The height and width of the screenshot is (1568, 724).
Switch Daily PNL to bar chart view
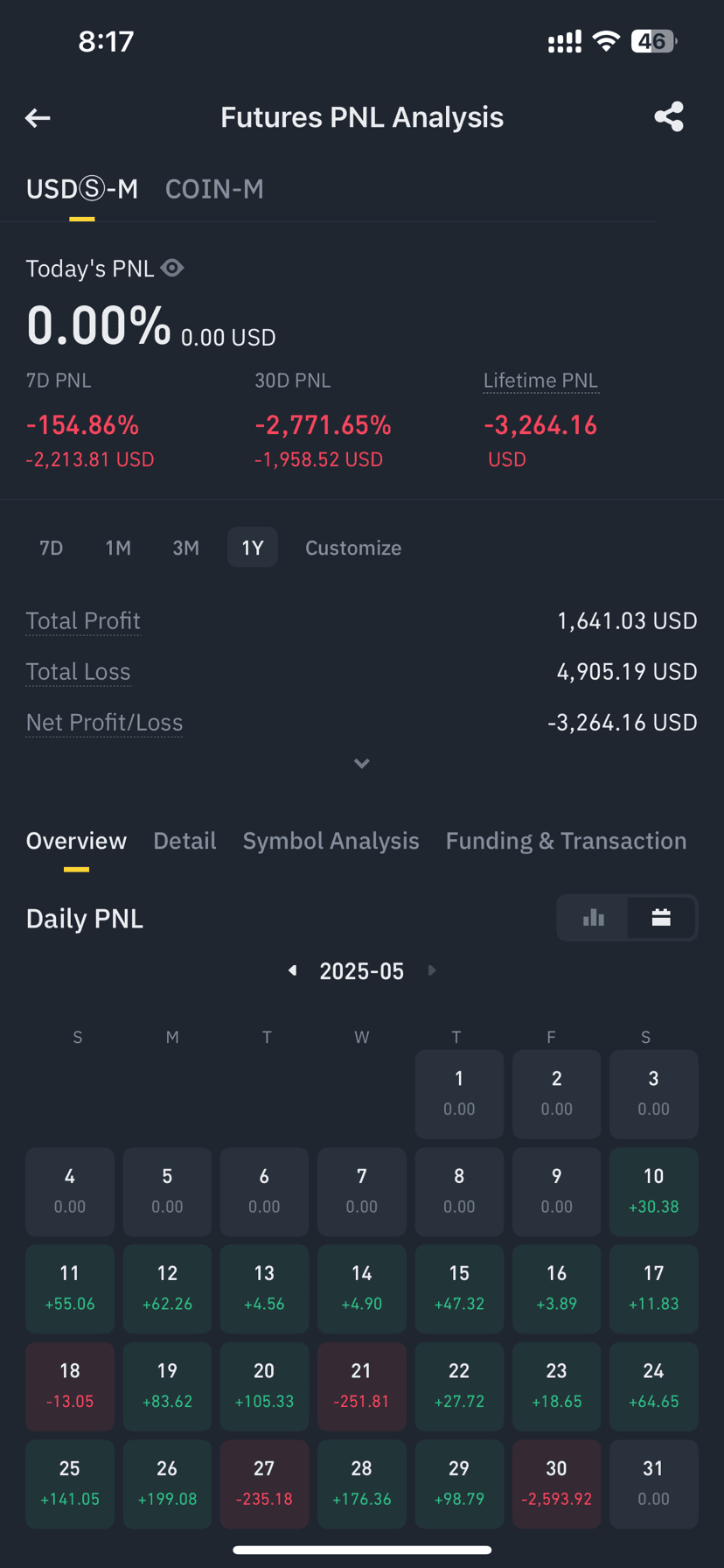tap(594, 918)
